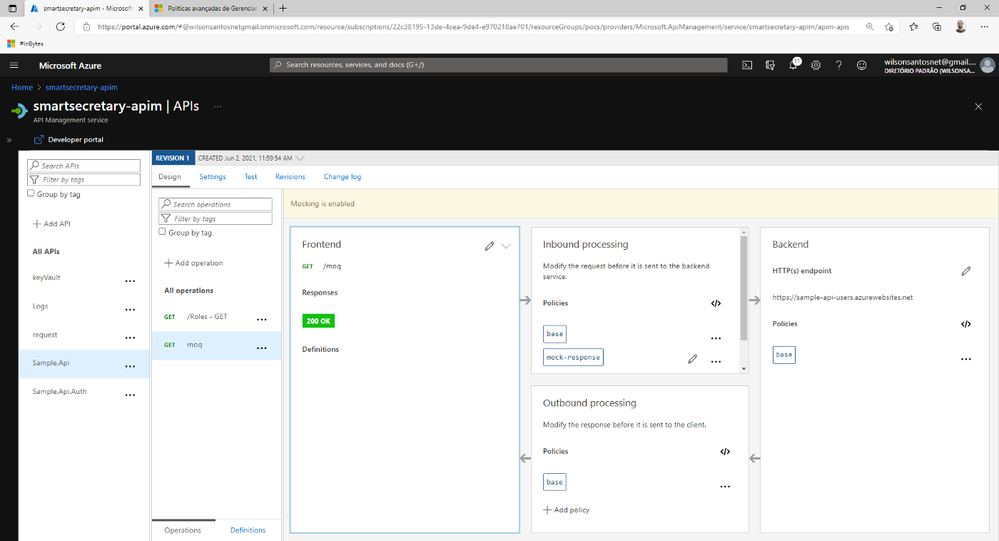Open a new browser tab

(x=283, y=8)
